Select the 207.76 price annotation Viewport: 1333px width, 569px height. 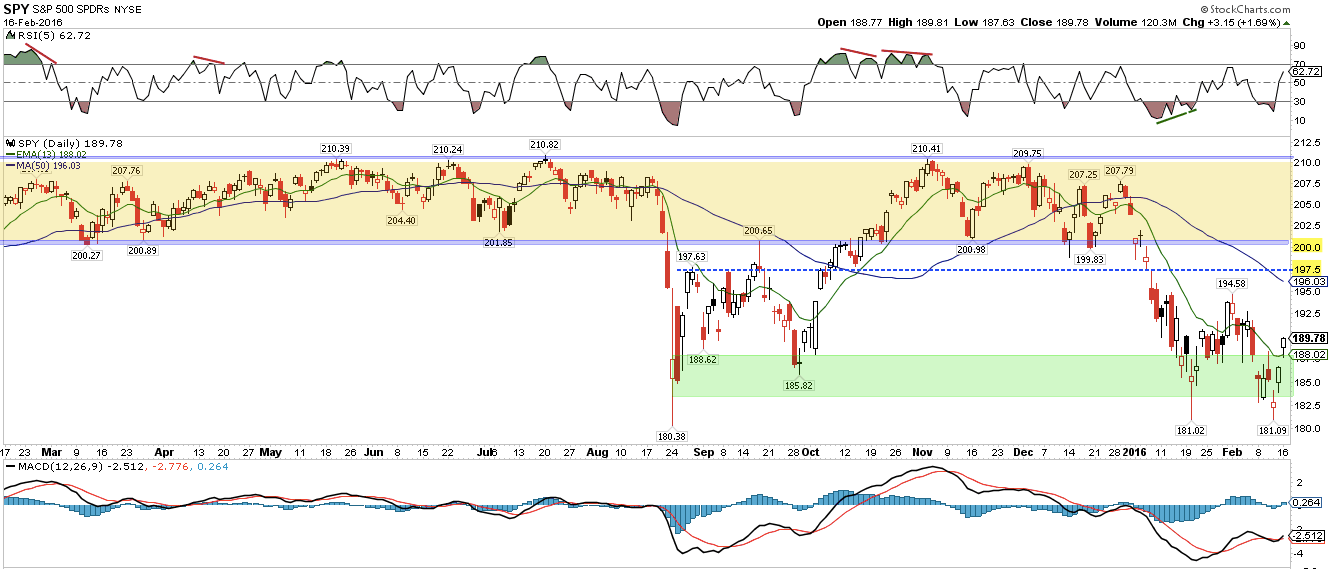128,171
